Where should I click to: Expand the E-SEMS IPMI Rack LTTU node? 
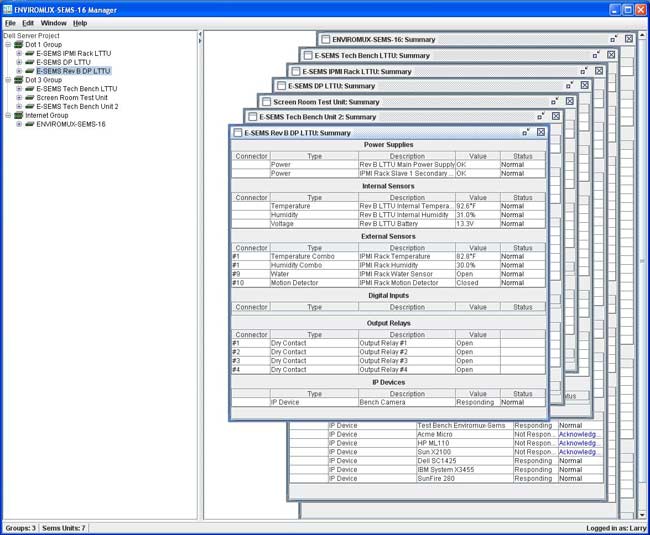18,53
